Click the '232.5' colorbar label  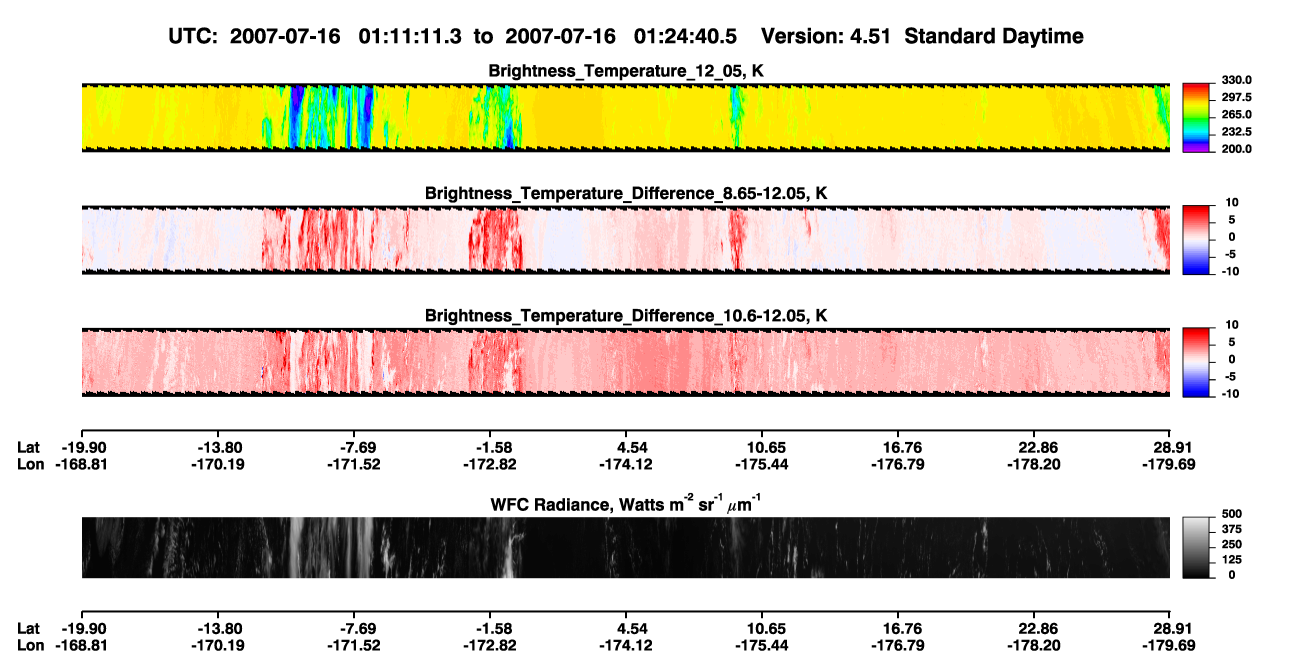coord(1235,132)
